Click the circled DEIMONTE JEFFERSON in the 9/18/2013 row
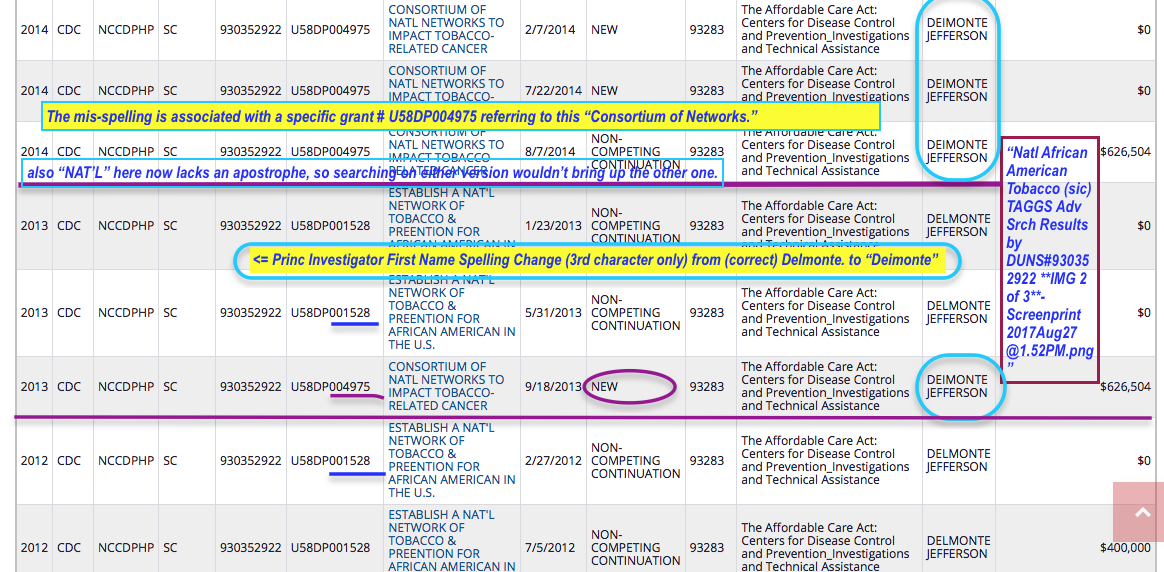Screen dimensions: 1164x572 957,386
